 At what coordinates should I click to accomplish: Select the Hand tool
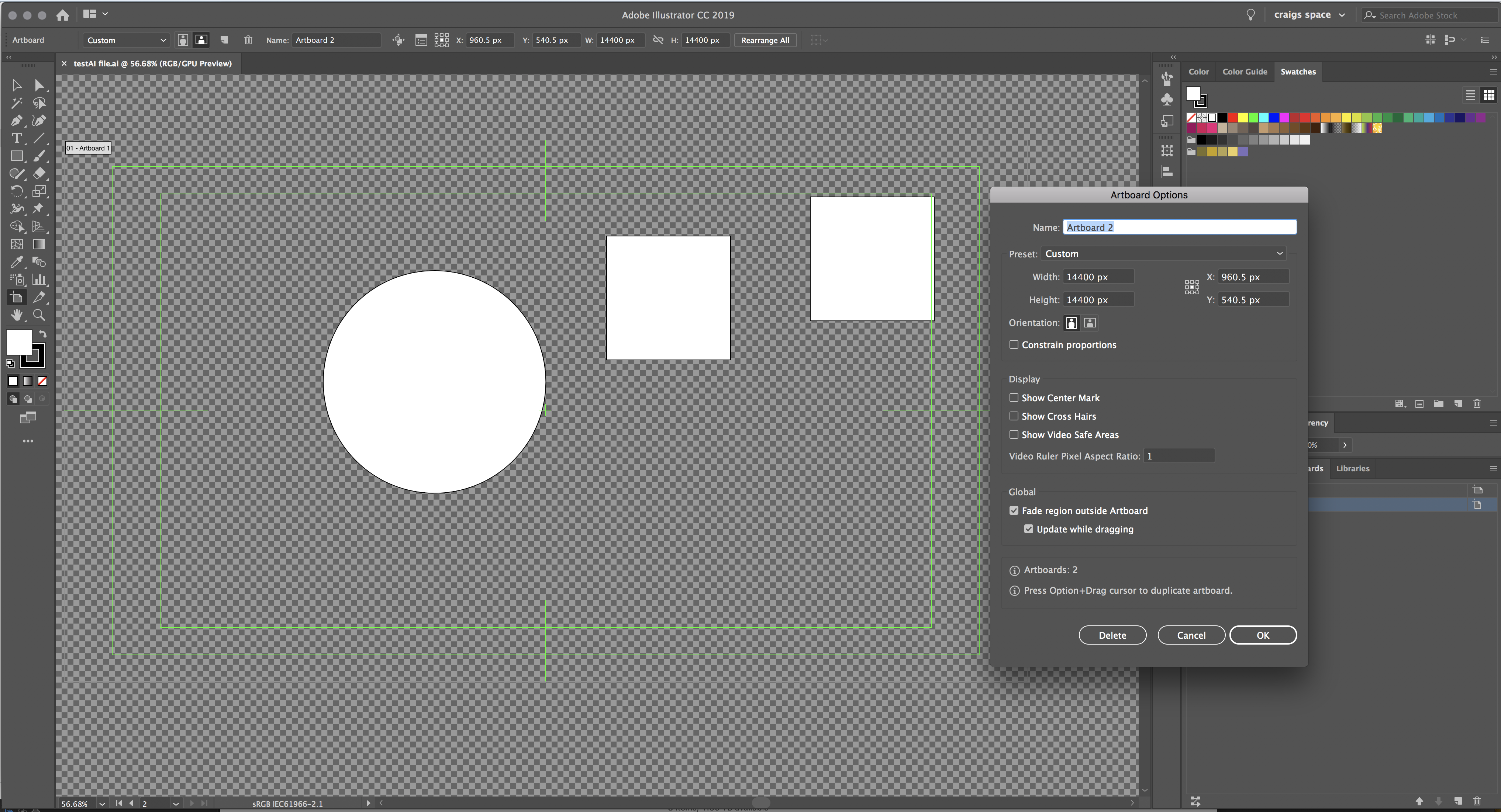click(x=16, y=315)
